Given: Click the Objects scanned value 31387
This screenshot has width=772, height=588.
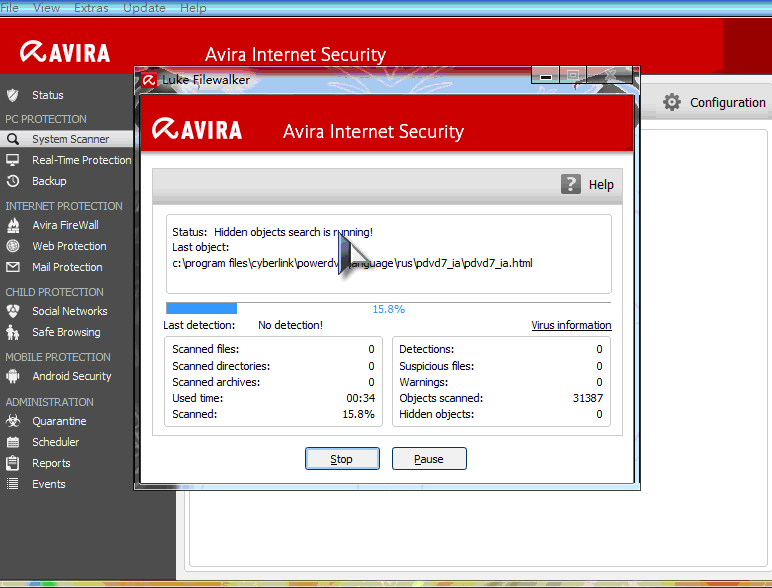Looking at the screenshot, I should (x=587, y=398).
